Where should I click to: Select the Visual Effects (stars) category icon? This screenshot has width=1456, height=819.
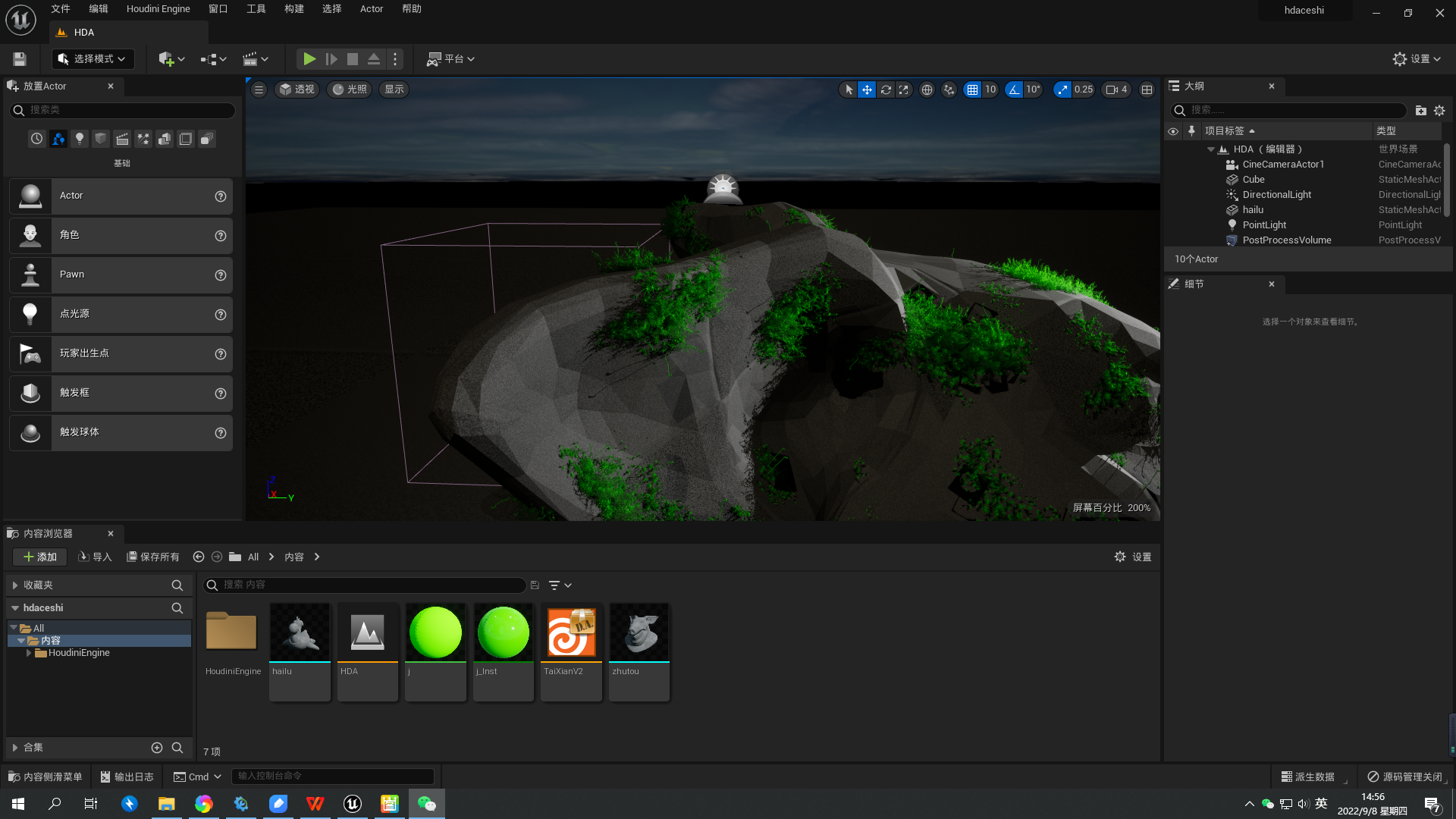[x=143, y=139]
